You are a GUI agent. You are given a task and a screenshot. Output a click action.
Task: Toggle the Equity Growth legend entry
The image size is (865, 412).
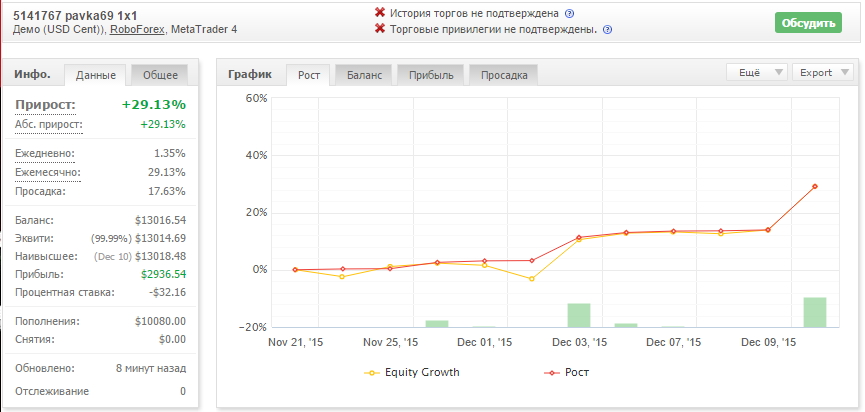pyautogui.click(x=412, y=372)
